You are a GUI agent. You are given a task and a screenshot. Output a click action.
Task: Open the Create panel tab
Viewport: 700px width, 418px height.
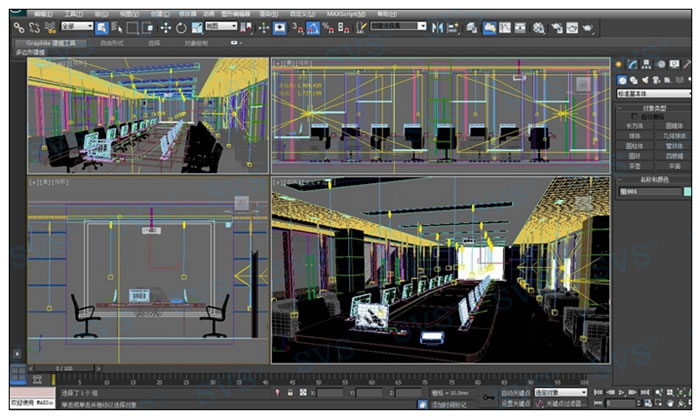point(620,64)
